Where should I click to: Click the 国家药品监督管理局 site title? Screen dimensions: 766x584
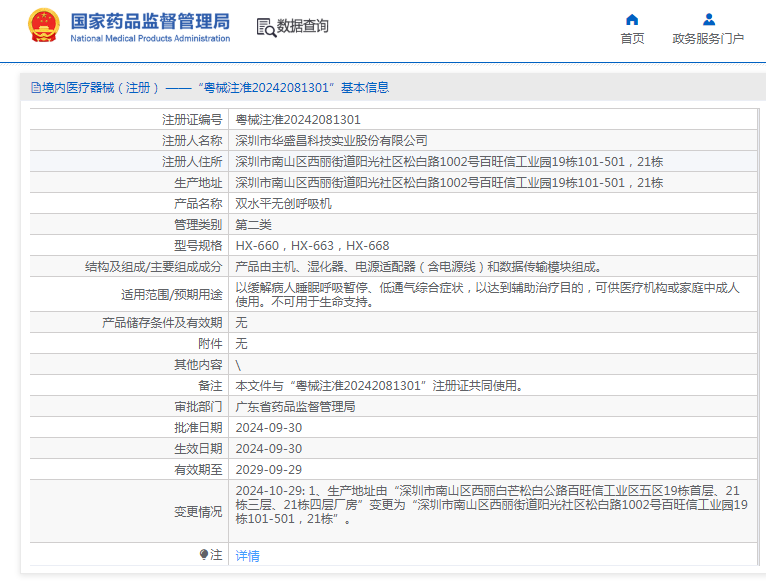pos(150,21)
